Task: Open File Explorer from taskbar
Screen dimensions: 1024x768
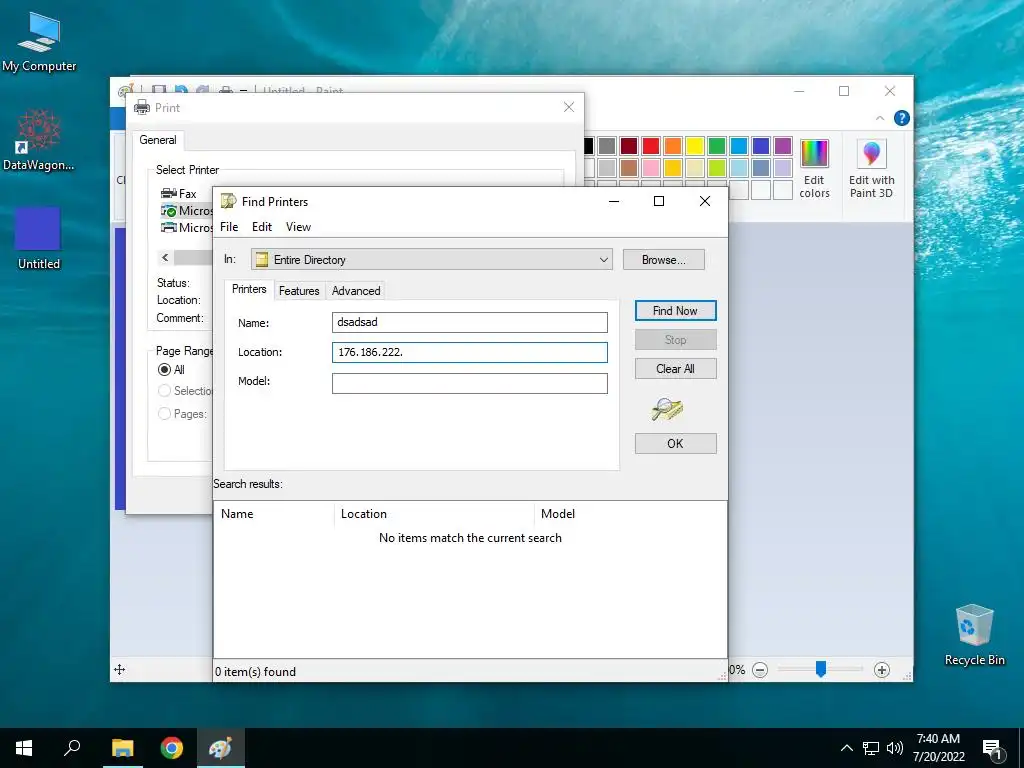Action: pyautogui.click(x=122, y=748)
